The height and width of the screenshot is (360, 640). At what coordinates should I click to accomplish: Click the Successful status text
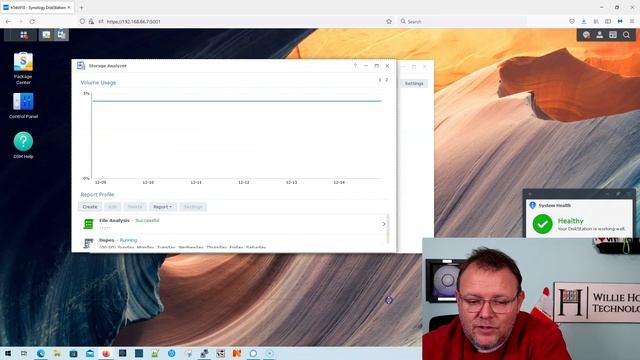click(x=147, y=220)
